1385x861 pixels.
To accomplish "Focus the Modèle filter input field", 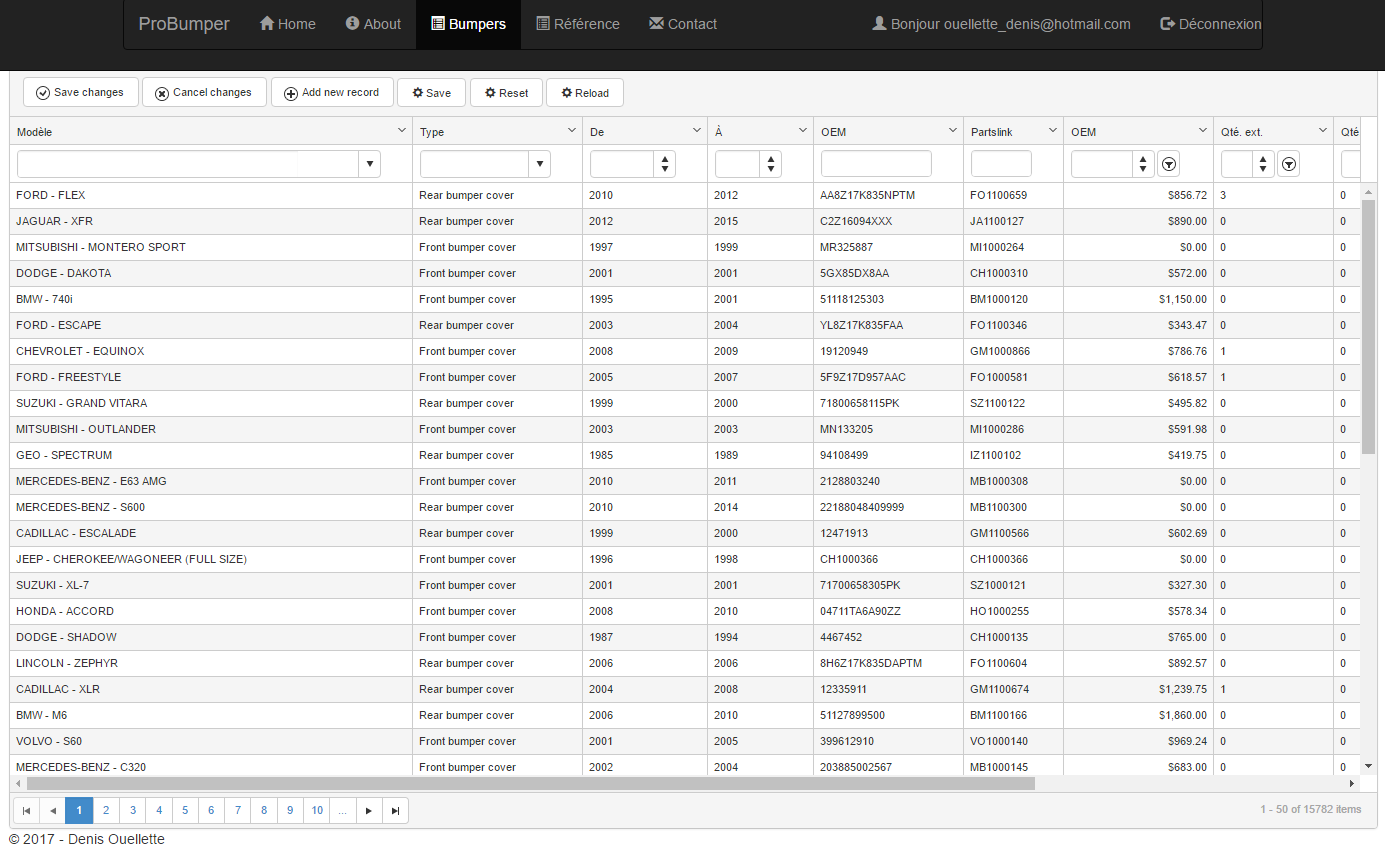I will (x=188, y=164).
